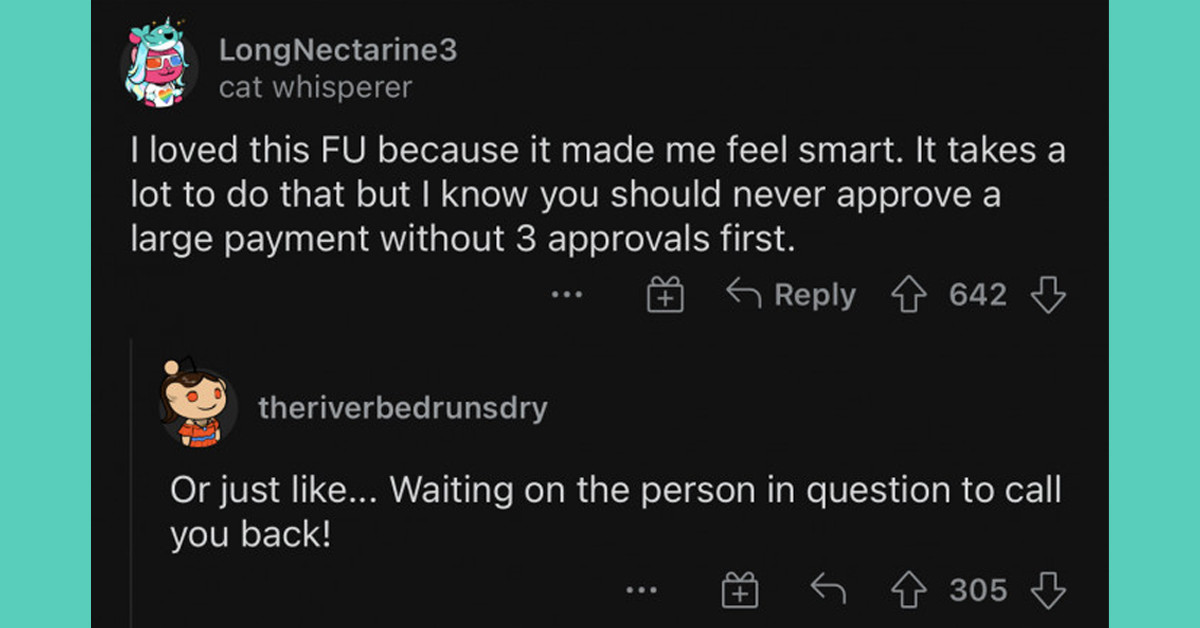View LongNectarine3's avatar
This screenshot has width=1200, height=628.
[159, 66]
